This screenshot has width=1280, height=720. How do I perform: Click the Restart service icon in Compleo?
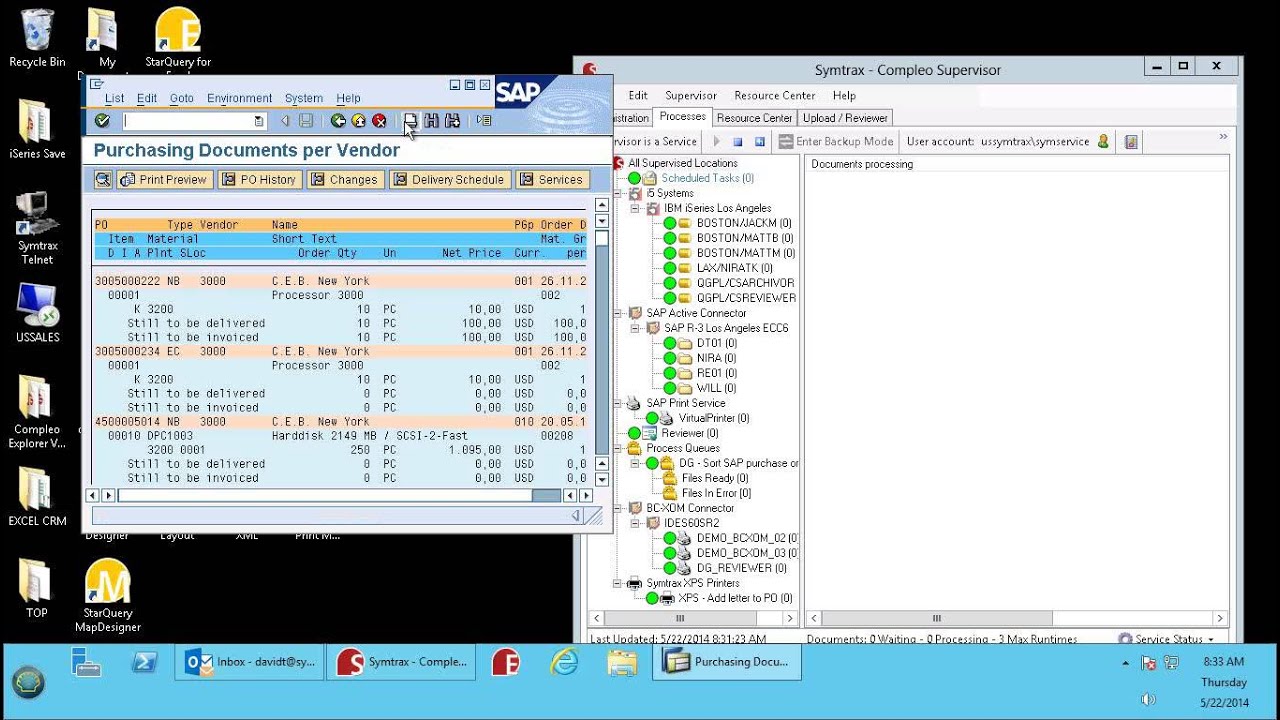760,142
